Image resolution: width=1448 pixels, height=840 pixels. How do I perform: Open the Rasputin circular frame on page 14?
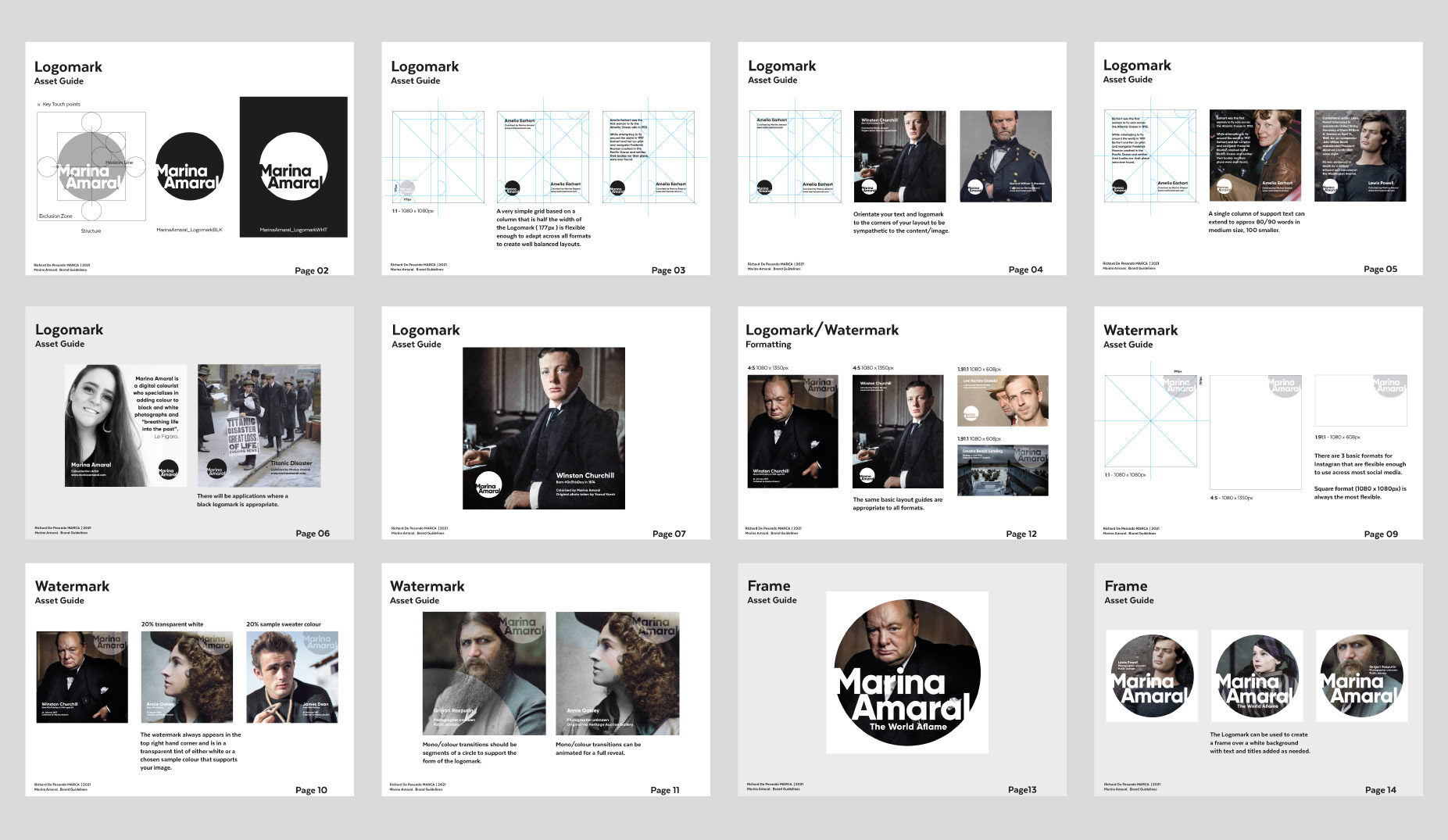coord(1362,676)
